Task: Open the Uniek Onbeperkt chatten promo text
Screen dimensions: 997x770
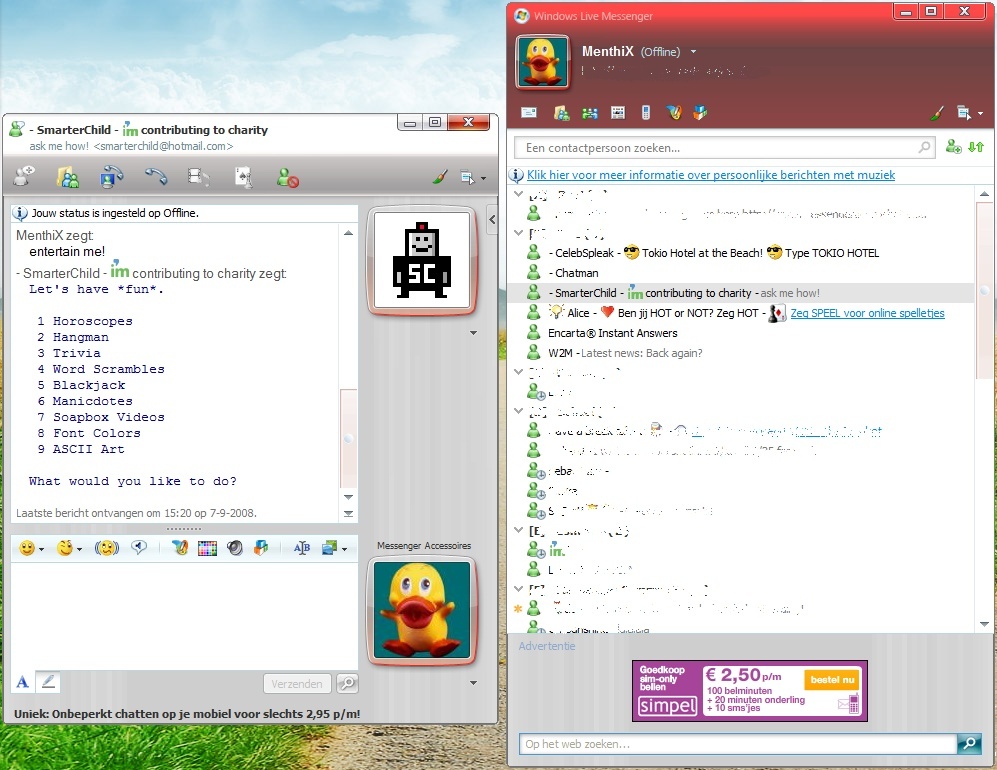Action: pyautogui.click(x=187, y=714)
